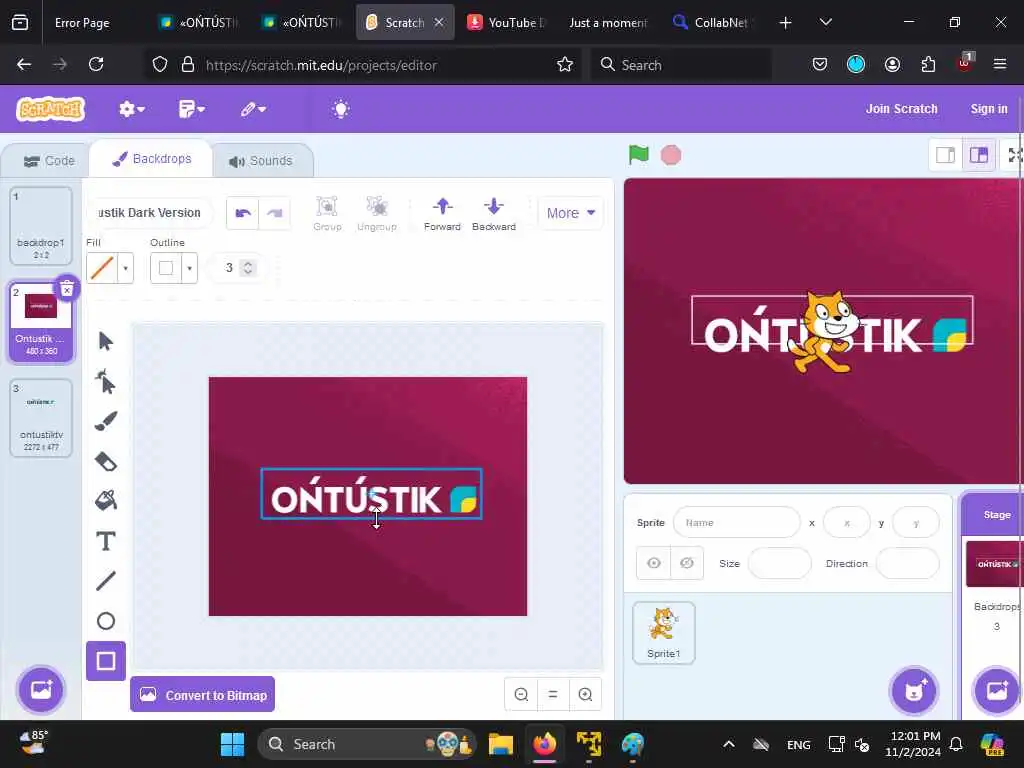This screenshot has width=1024, height=768.
Task: Select the Fill bucket tool
Action: click(106, 501)
